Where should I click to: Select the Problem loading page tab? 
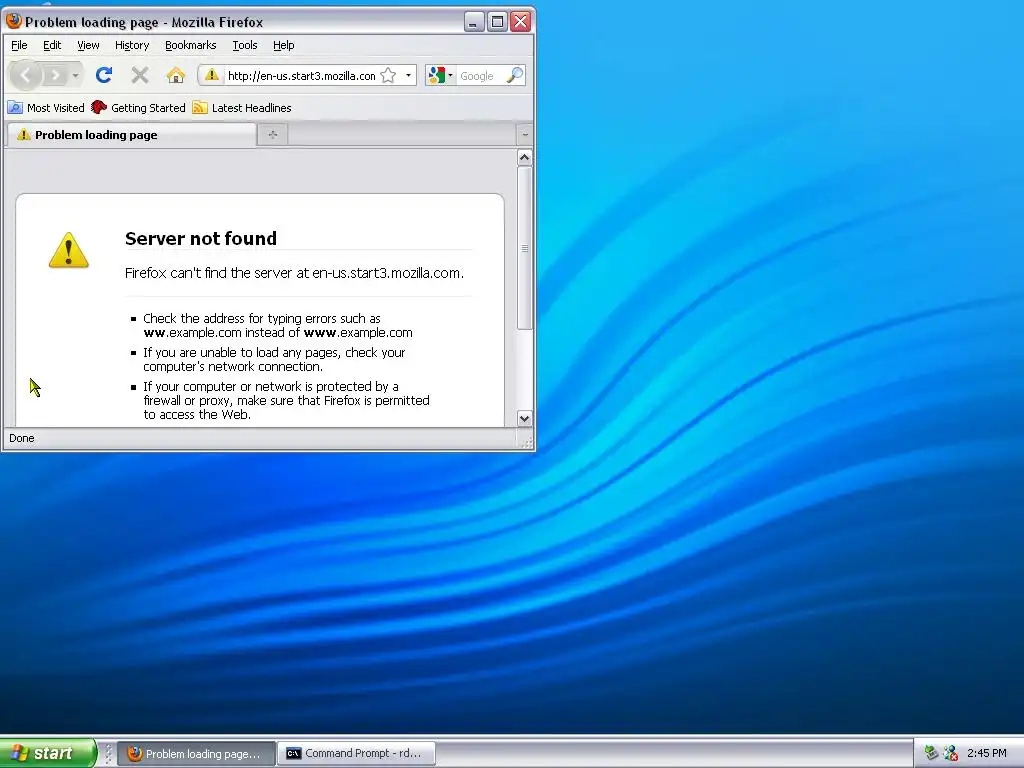tap(131, 135)
